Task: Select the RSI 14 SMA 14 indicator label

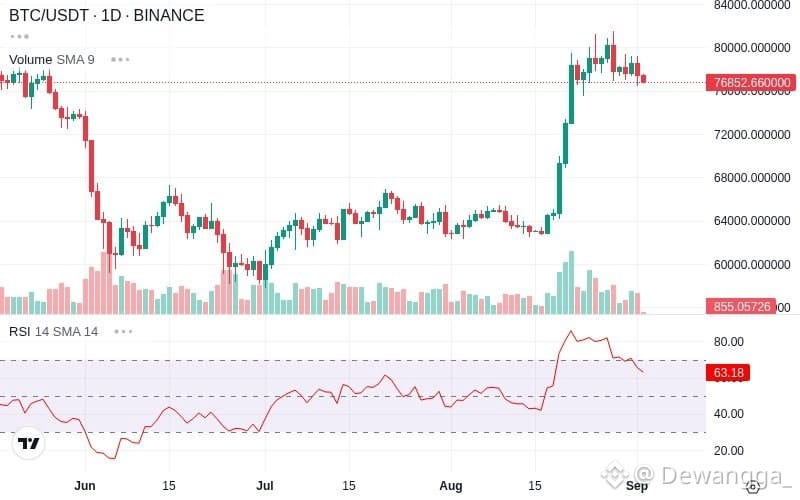Action: coord(54,332)
